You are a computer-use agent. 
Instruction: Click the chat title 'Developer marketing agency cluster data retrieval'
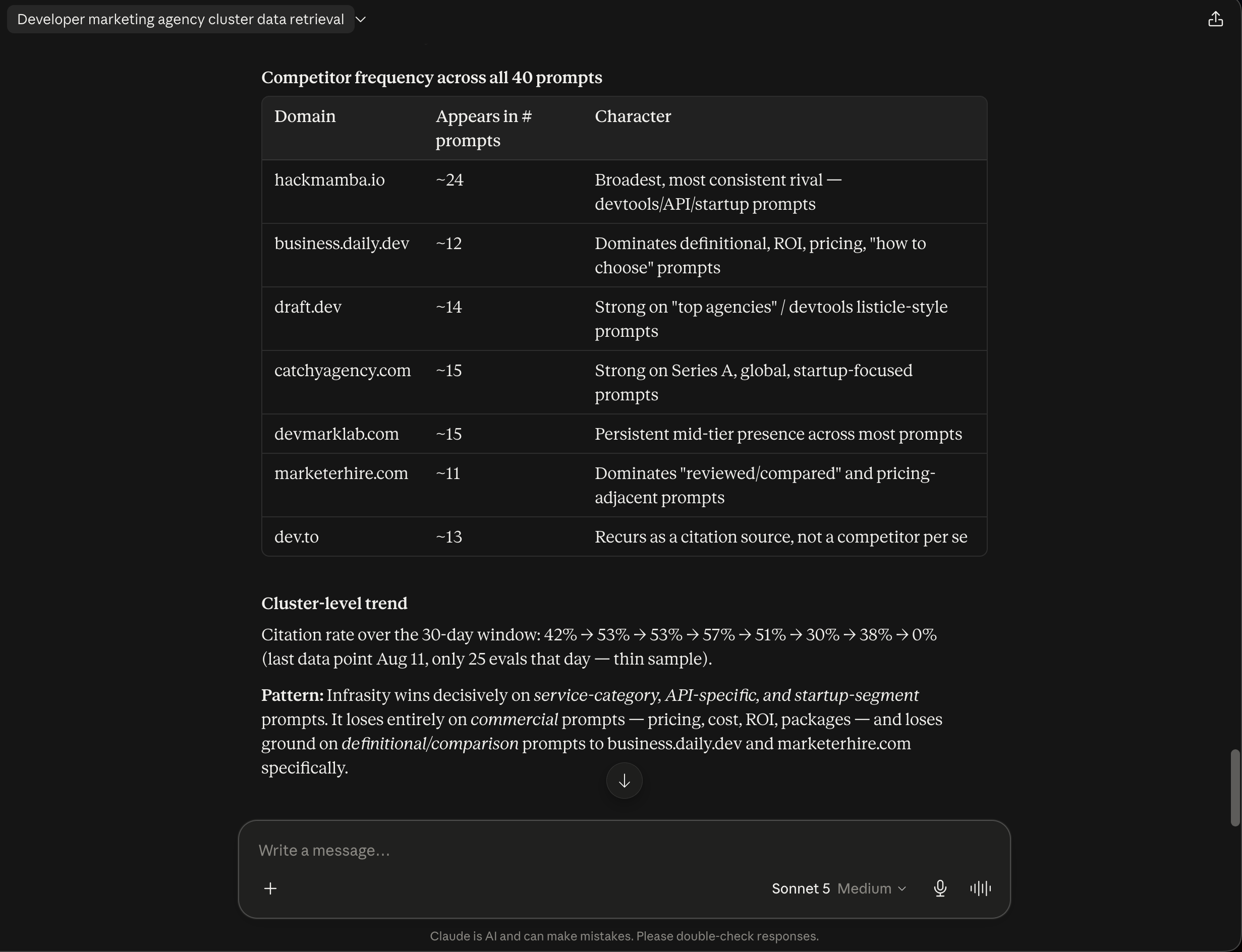(180, 19)
